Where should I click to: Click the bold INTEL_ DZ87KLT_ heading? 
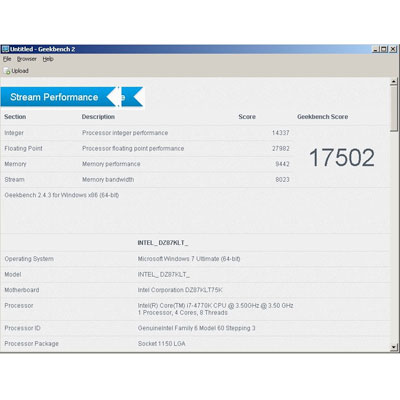163,243
